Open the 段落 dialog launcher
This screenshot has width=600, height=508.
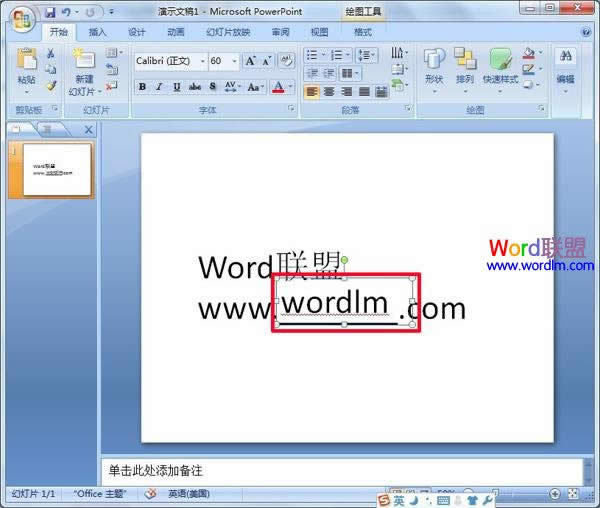[408, 109]
